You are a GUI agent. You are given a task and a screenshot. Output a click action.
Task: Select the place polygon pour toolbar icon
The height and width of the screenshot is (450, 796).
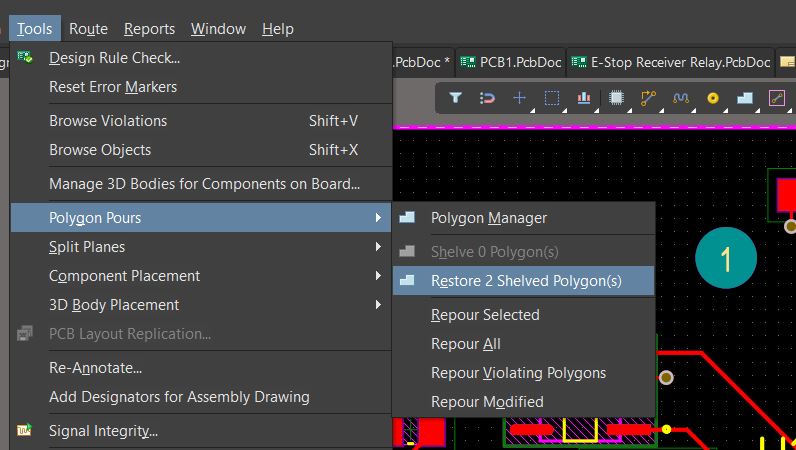click(x=745, y=98)
